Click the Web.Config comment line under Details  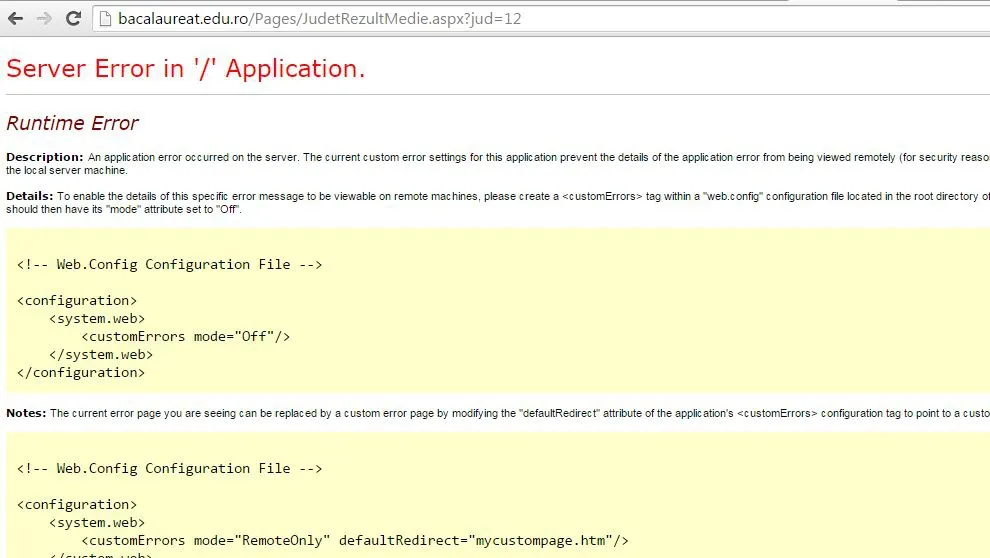pos(169,264)
